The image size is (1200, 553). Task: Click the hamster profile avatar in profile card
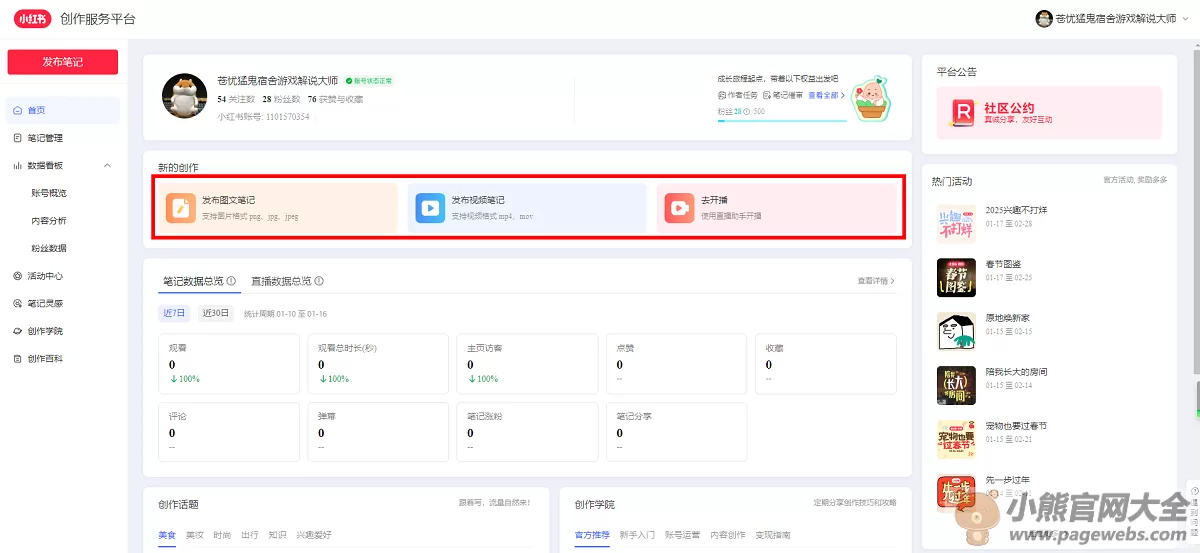point(184,96)
